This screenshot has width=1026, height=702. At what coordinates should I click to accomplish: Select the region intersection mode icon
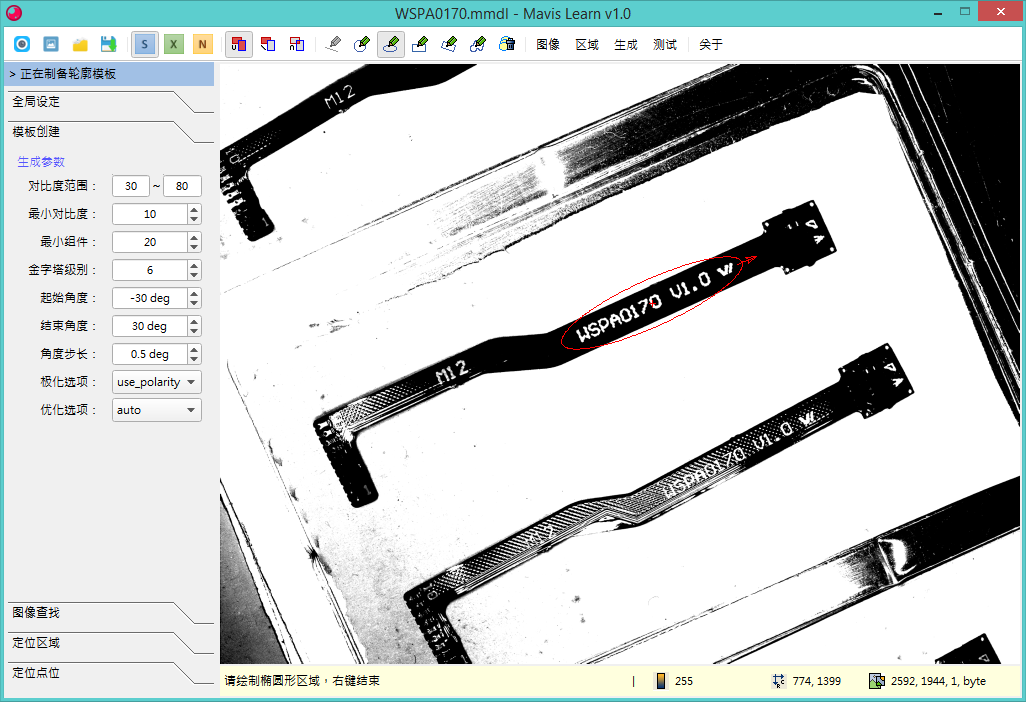pyautogui.click(x=297, y=44)
